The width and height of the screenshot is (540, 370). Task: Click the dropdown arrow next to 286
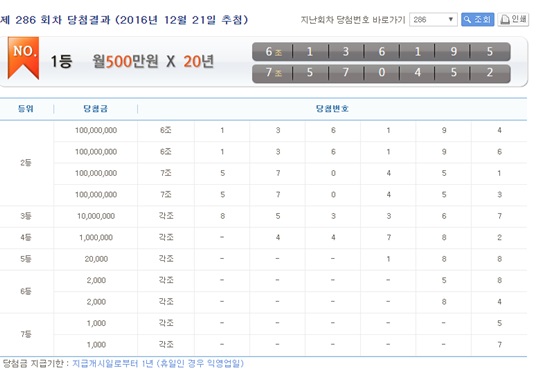click(450, 19)
